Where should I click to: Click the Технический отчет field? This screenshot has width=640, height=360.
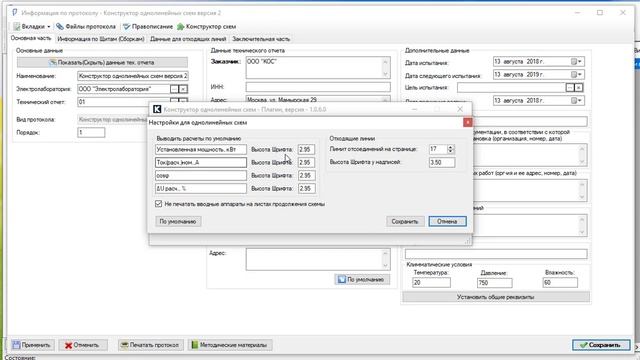pos(123,102)
